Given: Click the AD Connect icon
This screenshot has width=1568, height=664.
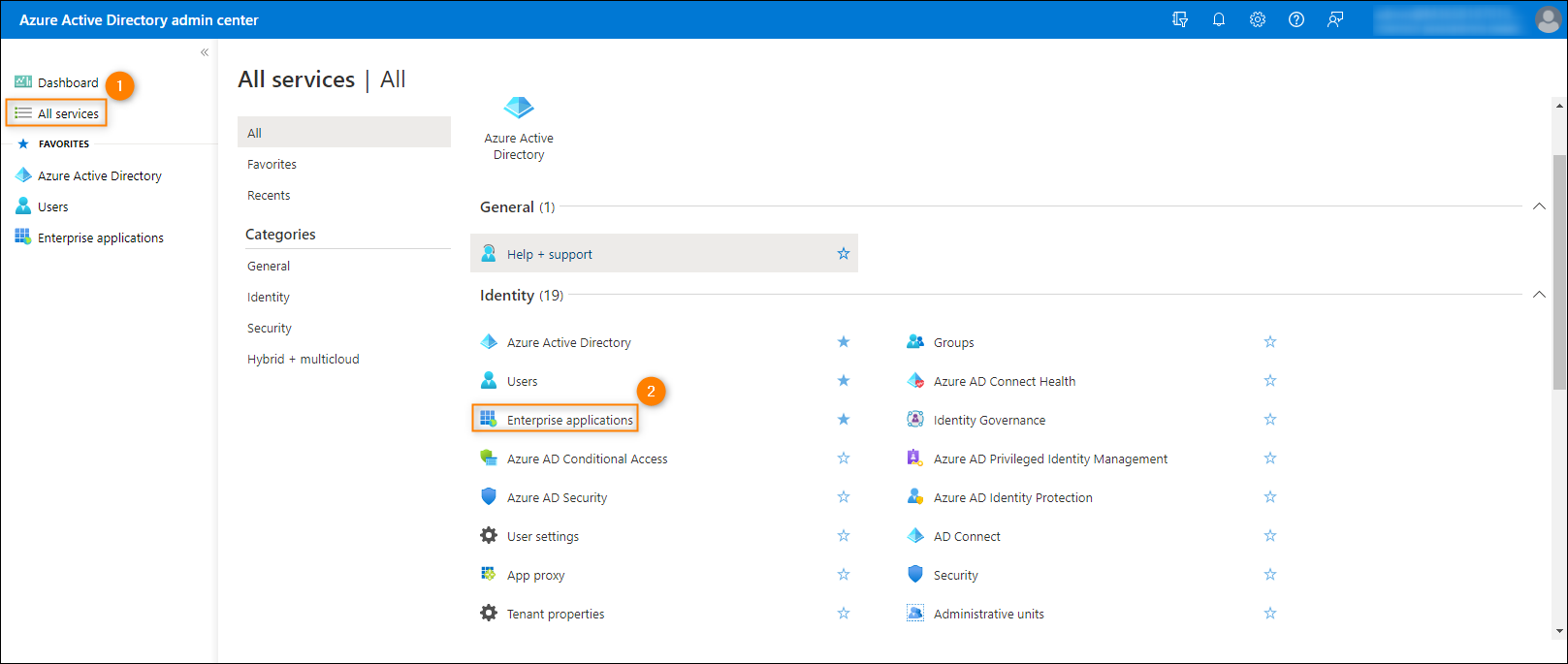Looking at the screenshot, I should 915,535.
